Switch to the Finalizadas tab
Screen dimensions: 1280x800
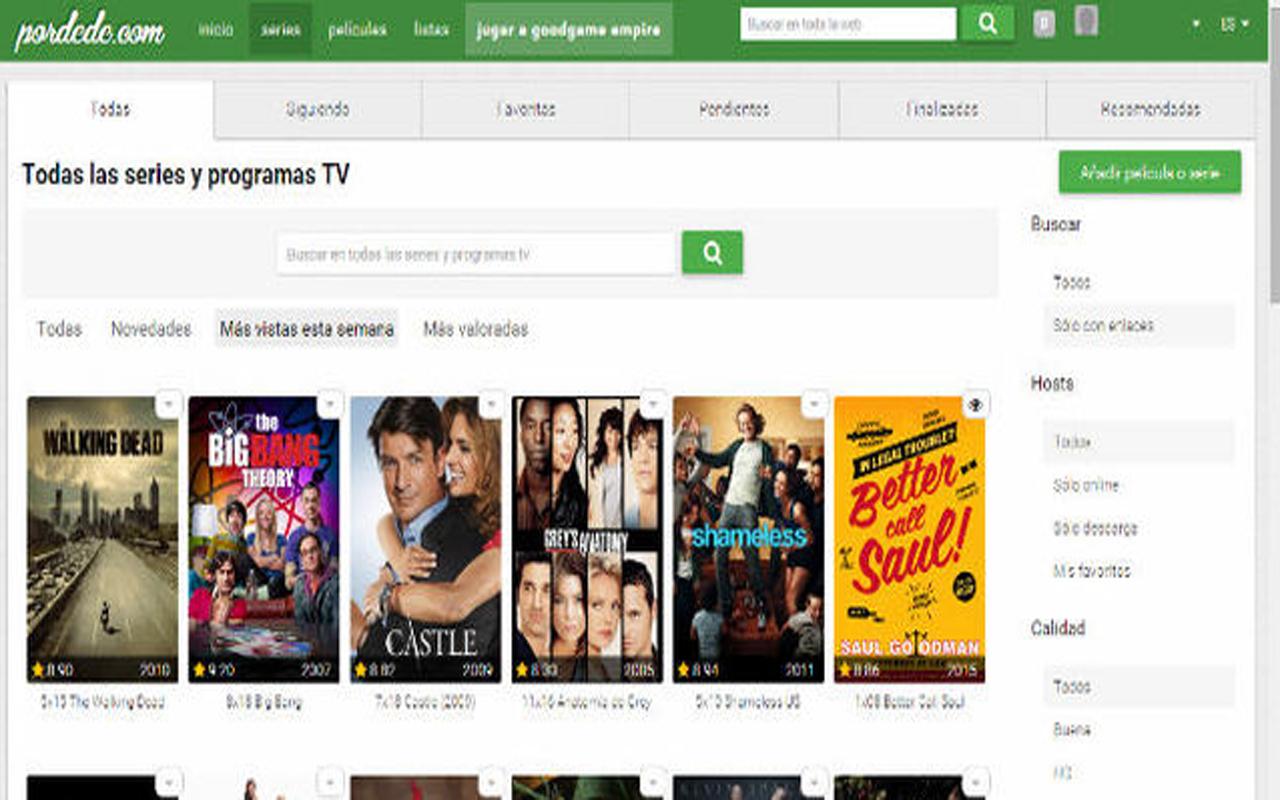[x=942, y=110]
